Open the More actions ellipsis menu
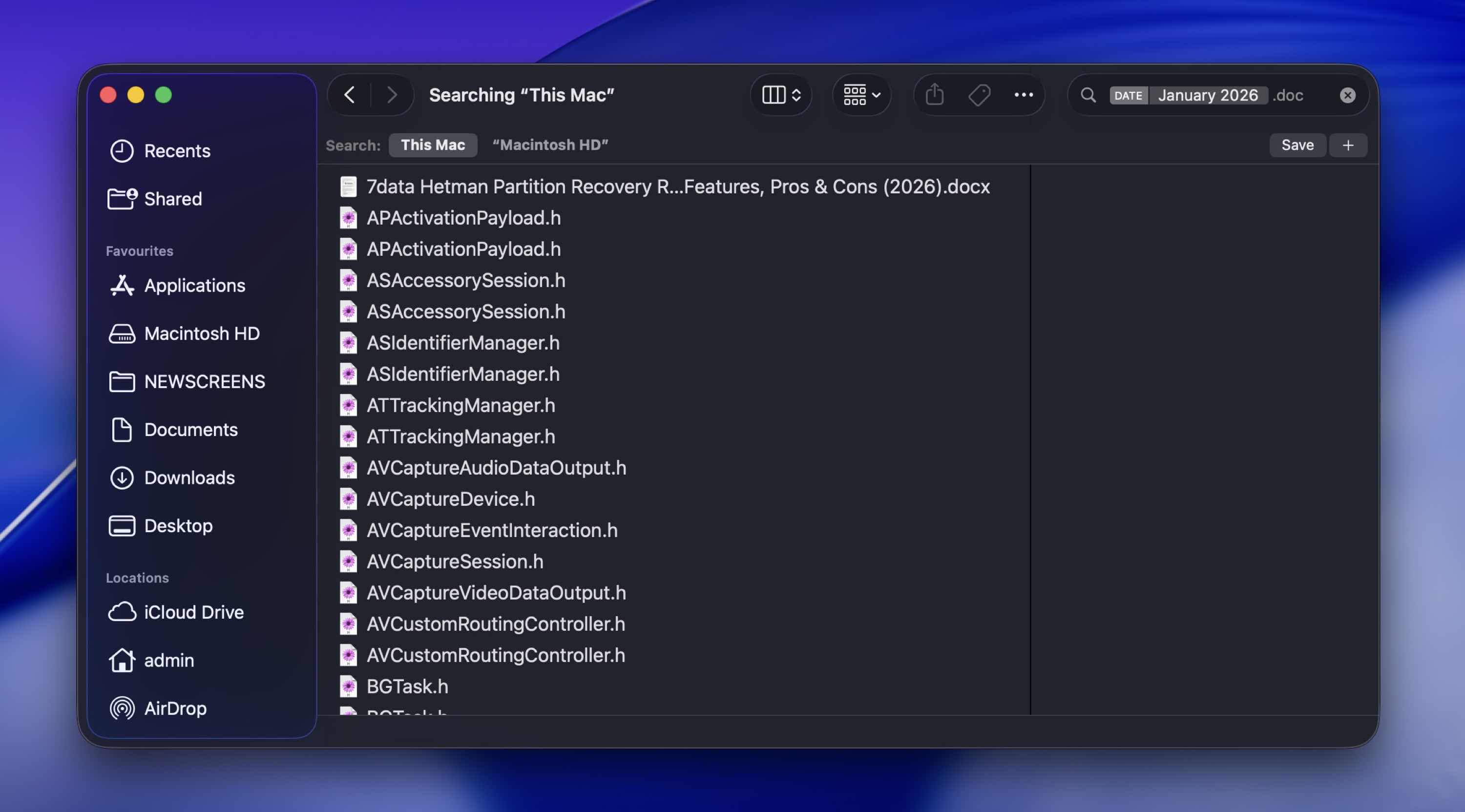 pos(1023,95)
